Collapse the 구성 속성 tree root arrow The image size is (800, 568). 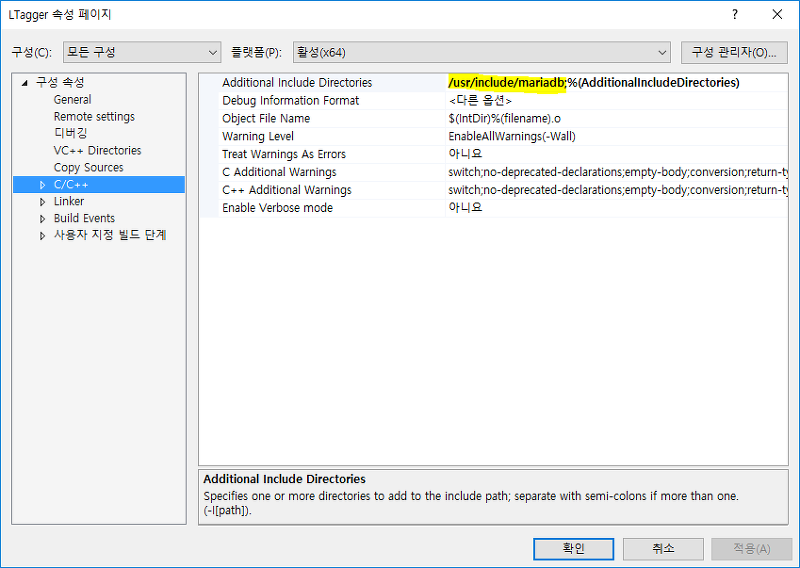pos(24,83)
